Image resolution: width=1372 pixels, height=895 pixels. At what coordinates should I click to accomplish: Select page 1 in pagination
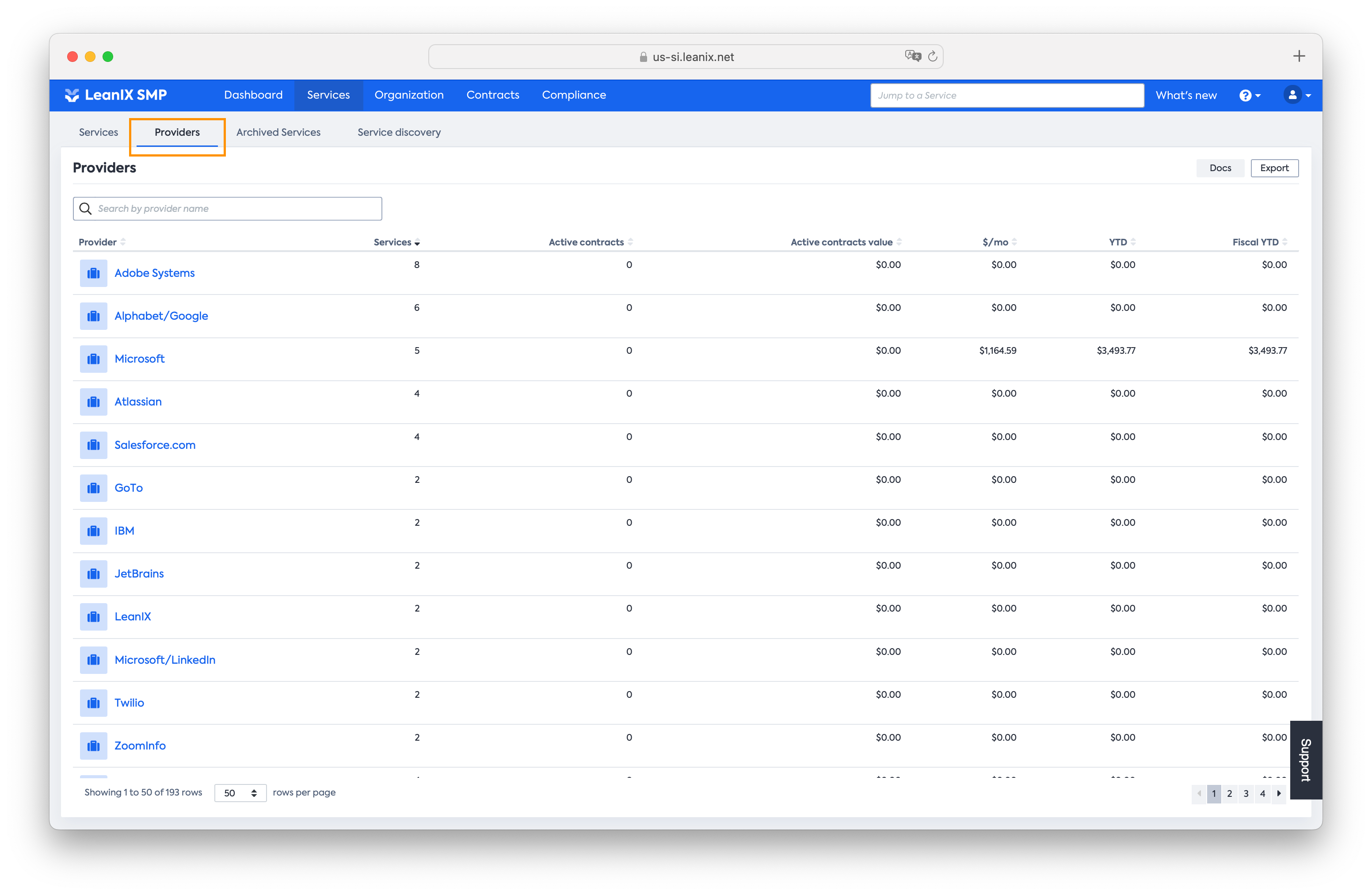(x=1213, y=793)
